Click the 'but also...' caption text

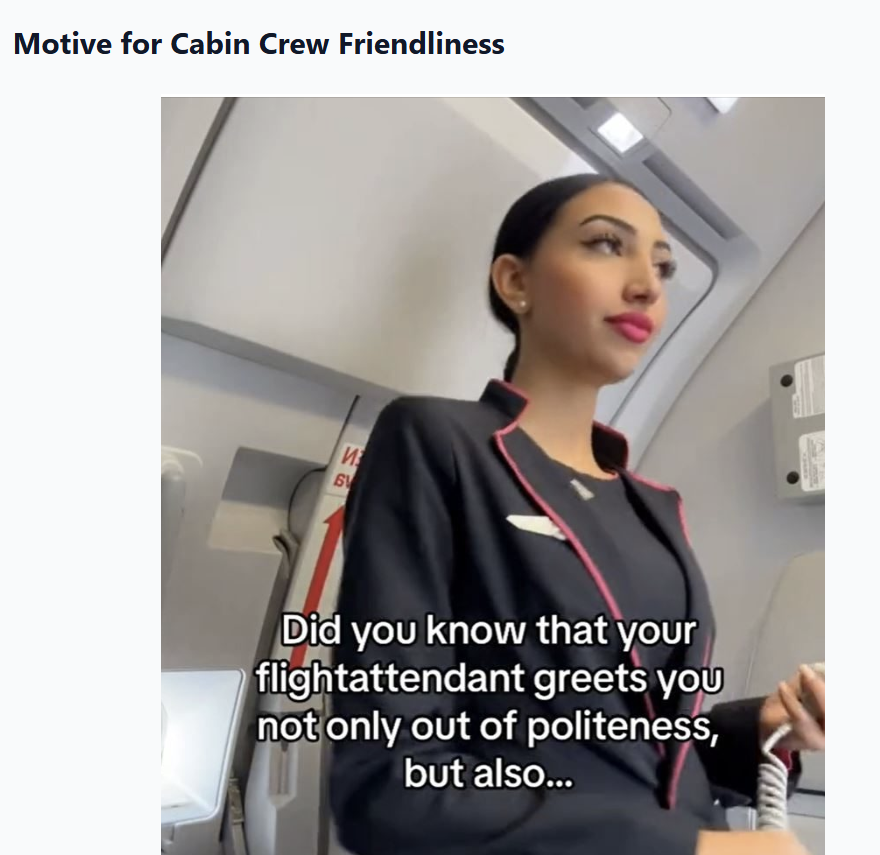tap(488, 773)
